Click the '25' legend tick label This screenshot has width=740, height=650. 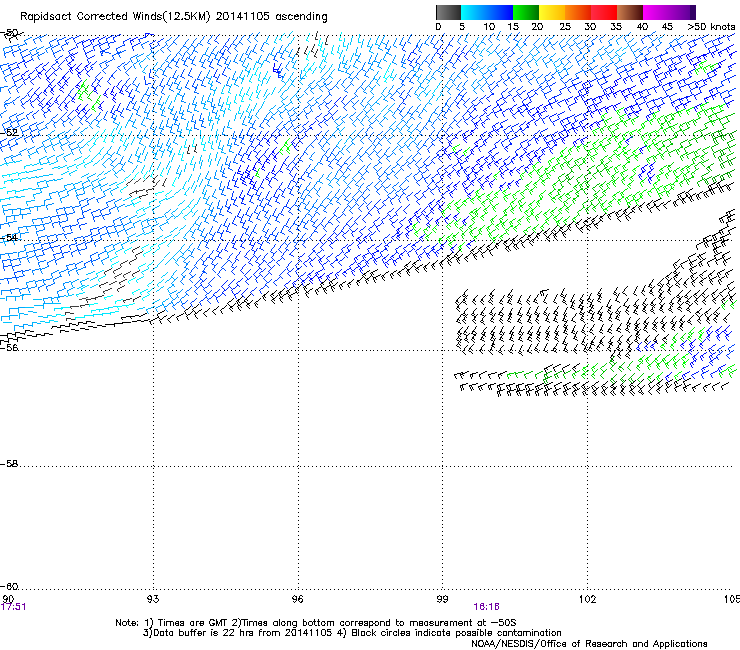pos(565,27)
